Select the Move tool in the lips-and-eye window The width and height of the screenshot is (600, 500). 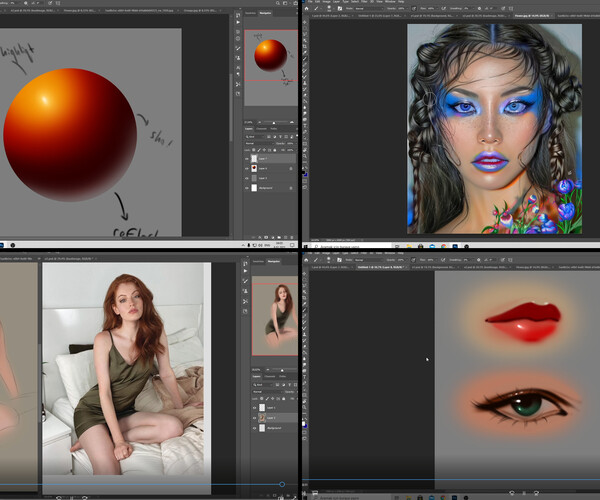[305, 274]
